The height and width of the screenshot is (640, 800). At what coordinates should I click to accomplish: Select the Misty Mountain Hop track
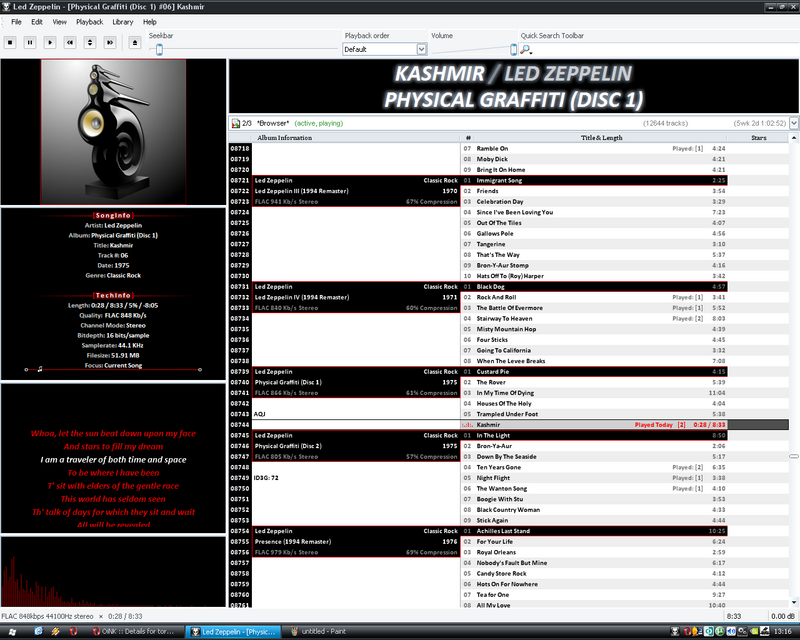(x=594, y=329)
